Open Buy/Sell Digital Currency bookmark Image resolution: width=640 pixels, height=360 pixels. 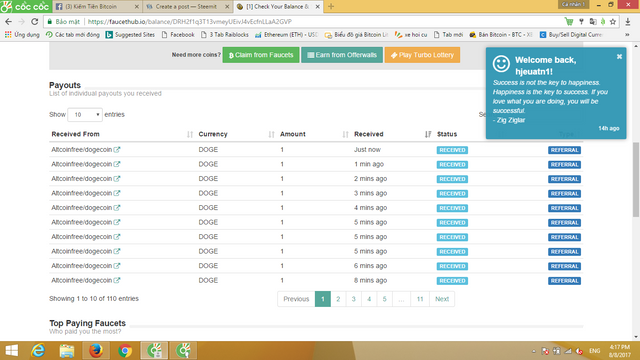coord(571,35)
